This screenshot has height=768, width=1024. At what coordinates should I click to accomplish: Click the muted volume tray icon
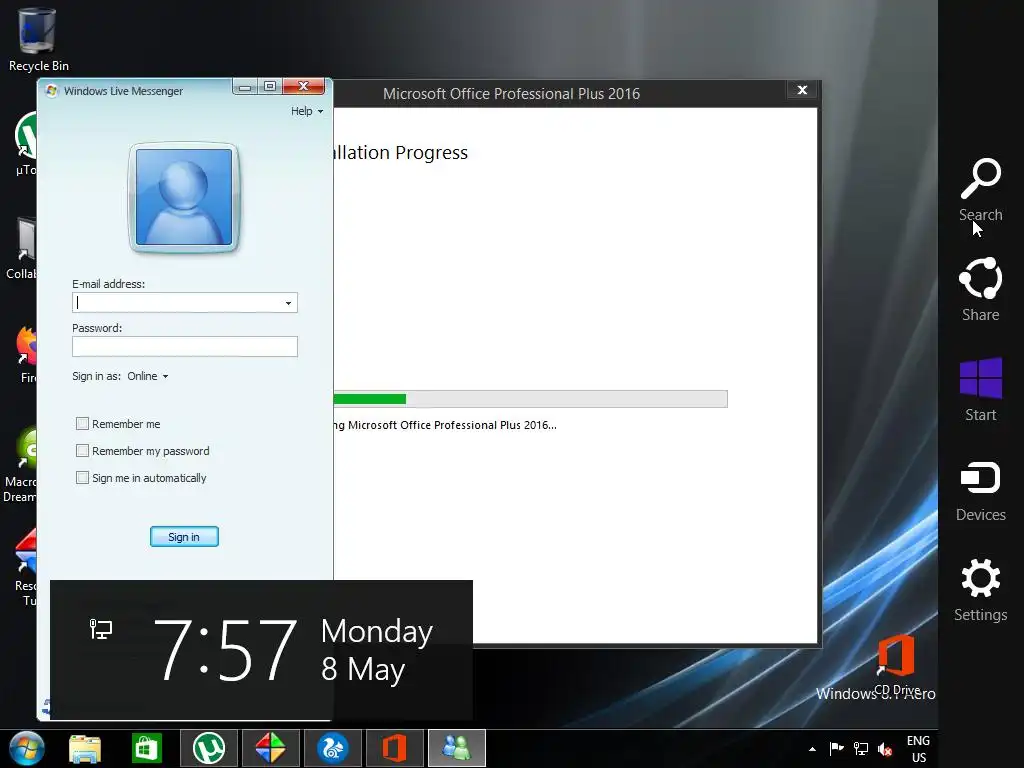point(885,749)
